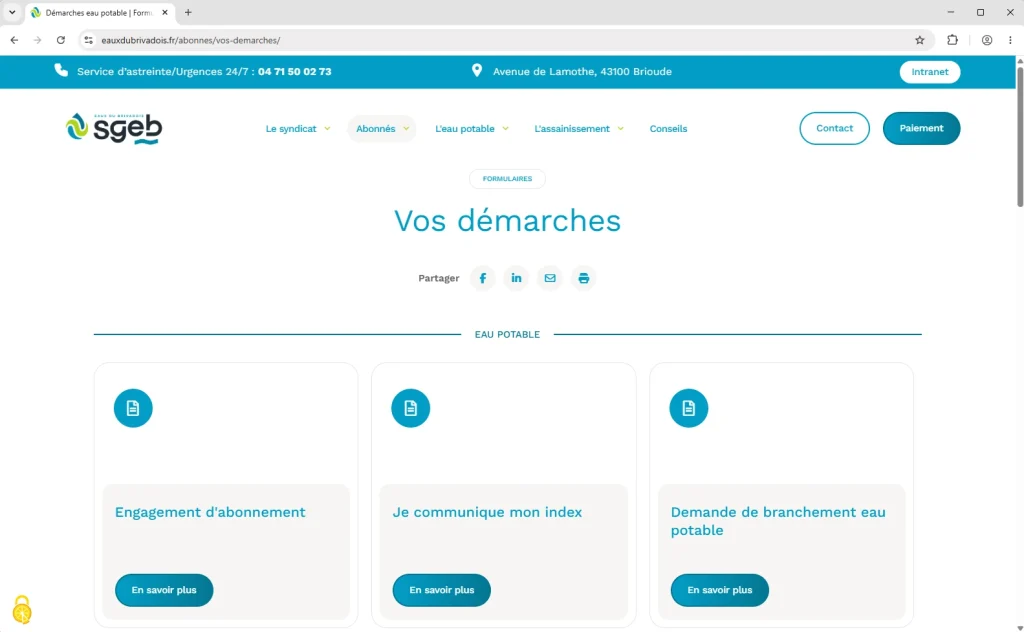The height and width of the screenshot is (632, 1024).
Task: Reload the page
Action: tap(61, 40)
